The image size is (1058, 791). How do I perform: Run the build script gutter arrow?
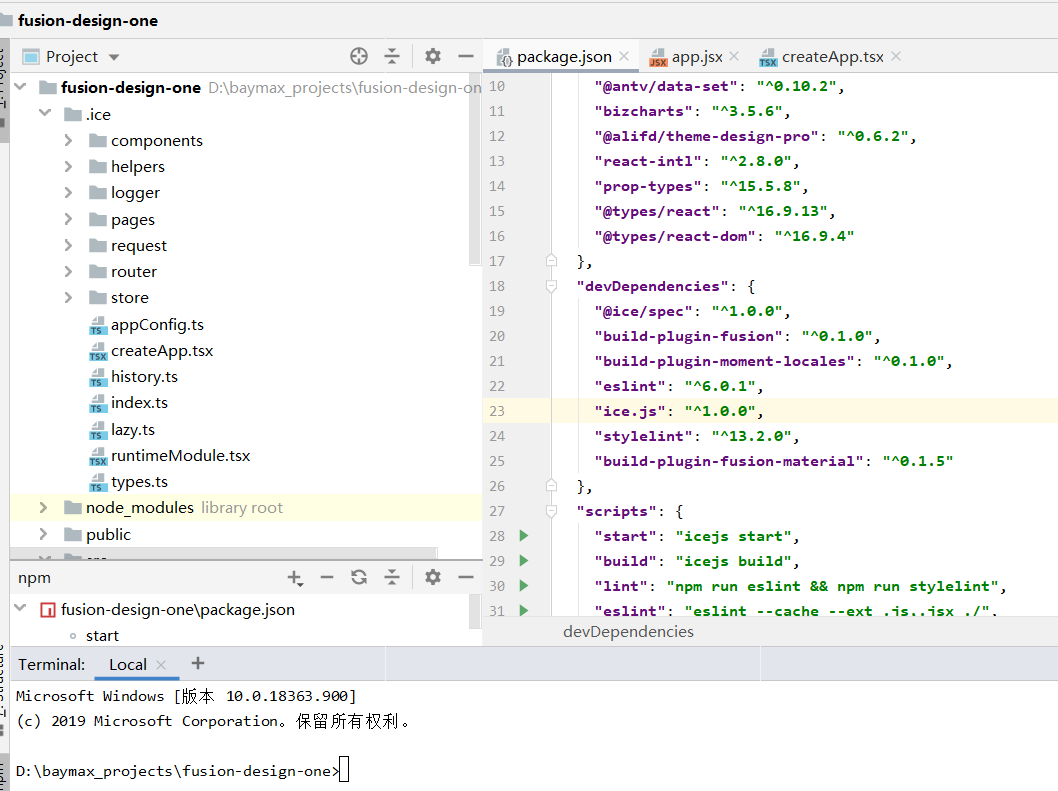coord(523,561)
